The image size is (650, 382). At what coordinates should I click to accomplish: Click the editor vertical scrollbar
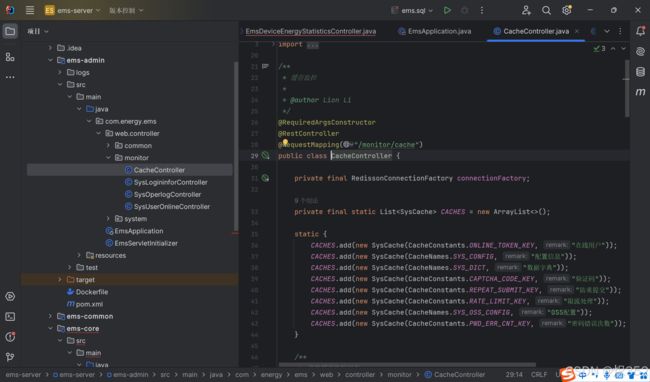(627, 88)
